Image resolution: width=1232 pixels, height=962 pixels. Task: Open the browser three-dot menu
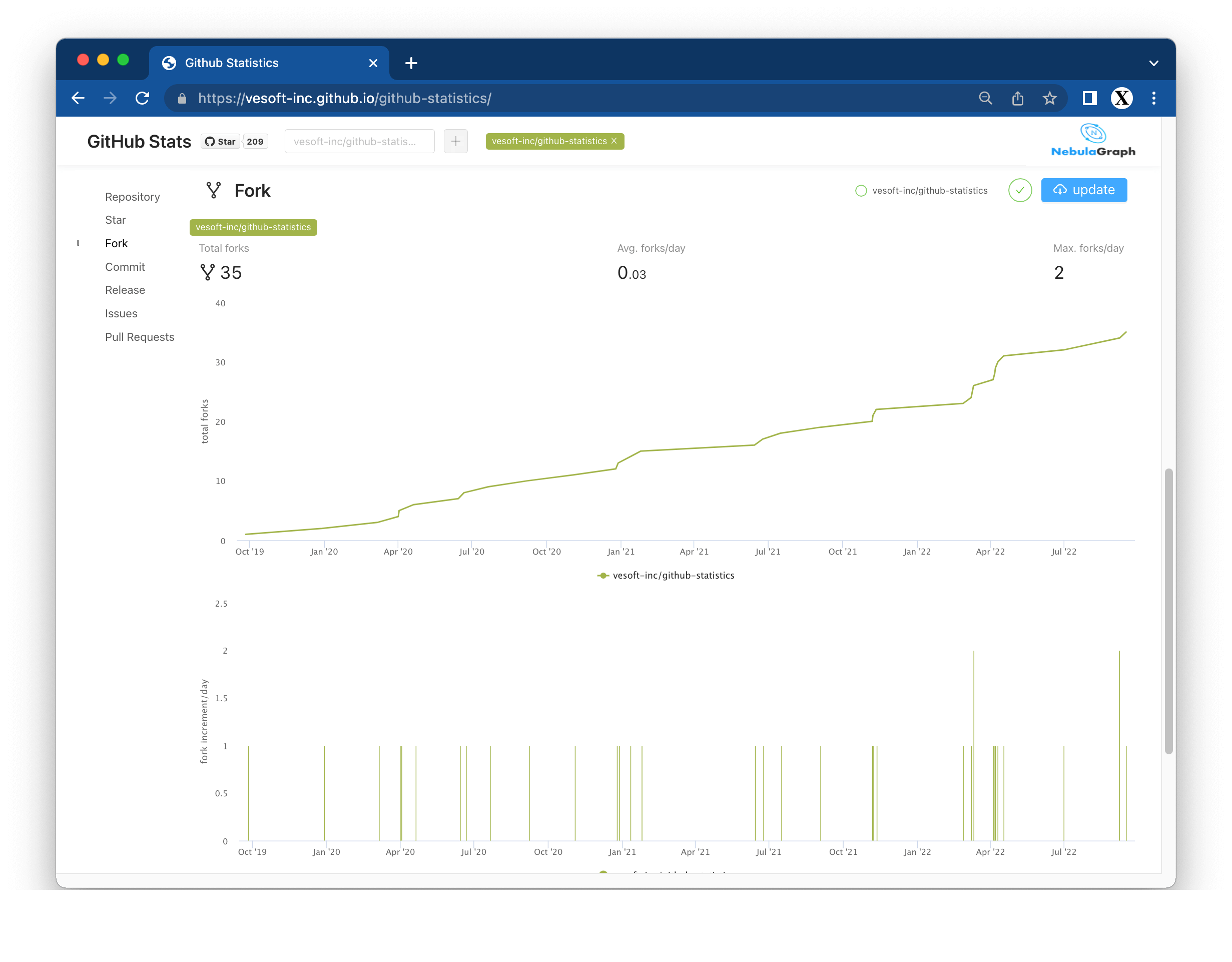coord(1153,98)
